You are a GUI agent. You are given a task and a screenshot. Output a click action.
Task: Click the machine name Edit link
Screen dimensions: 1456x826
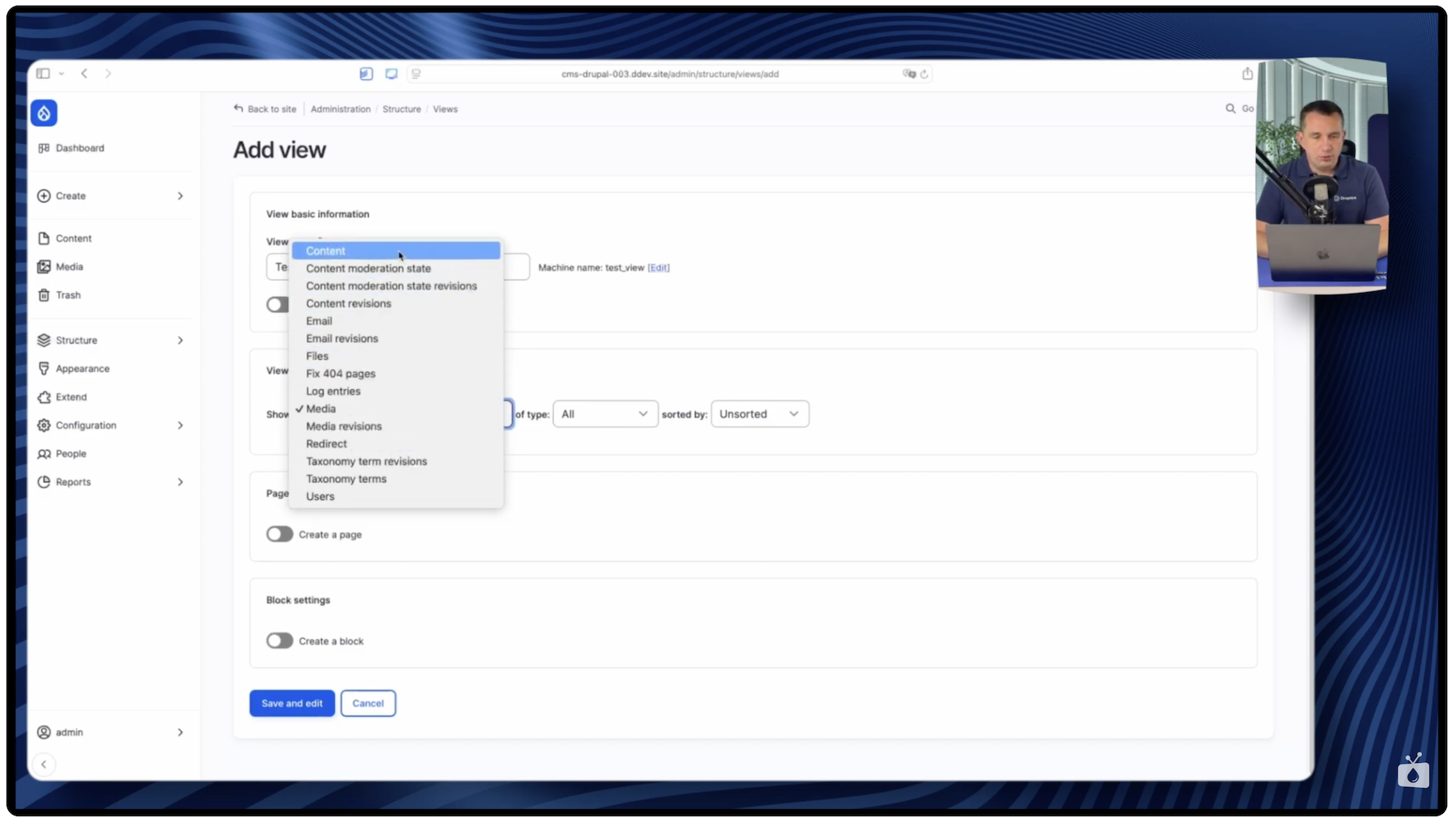pyautogui.click(x=658, y=268)
